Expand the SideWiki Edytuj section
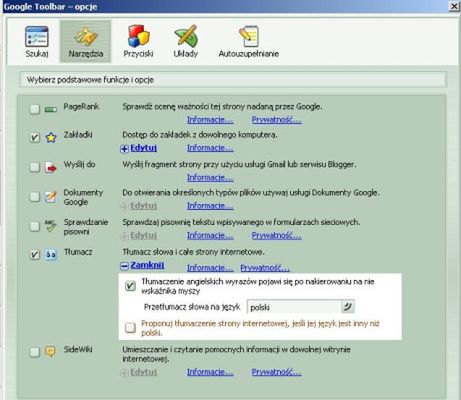The image size is (461, 400). click(x=139, y=372)
